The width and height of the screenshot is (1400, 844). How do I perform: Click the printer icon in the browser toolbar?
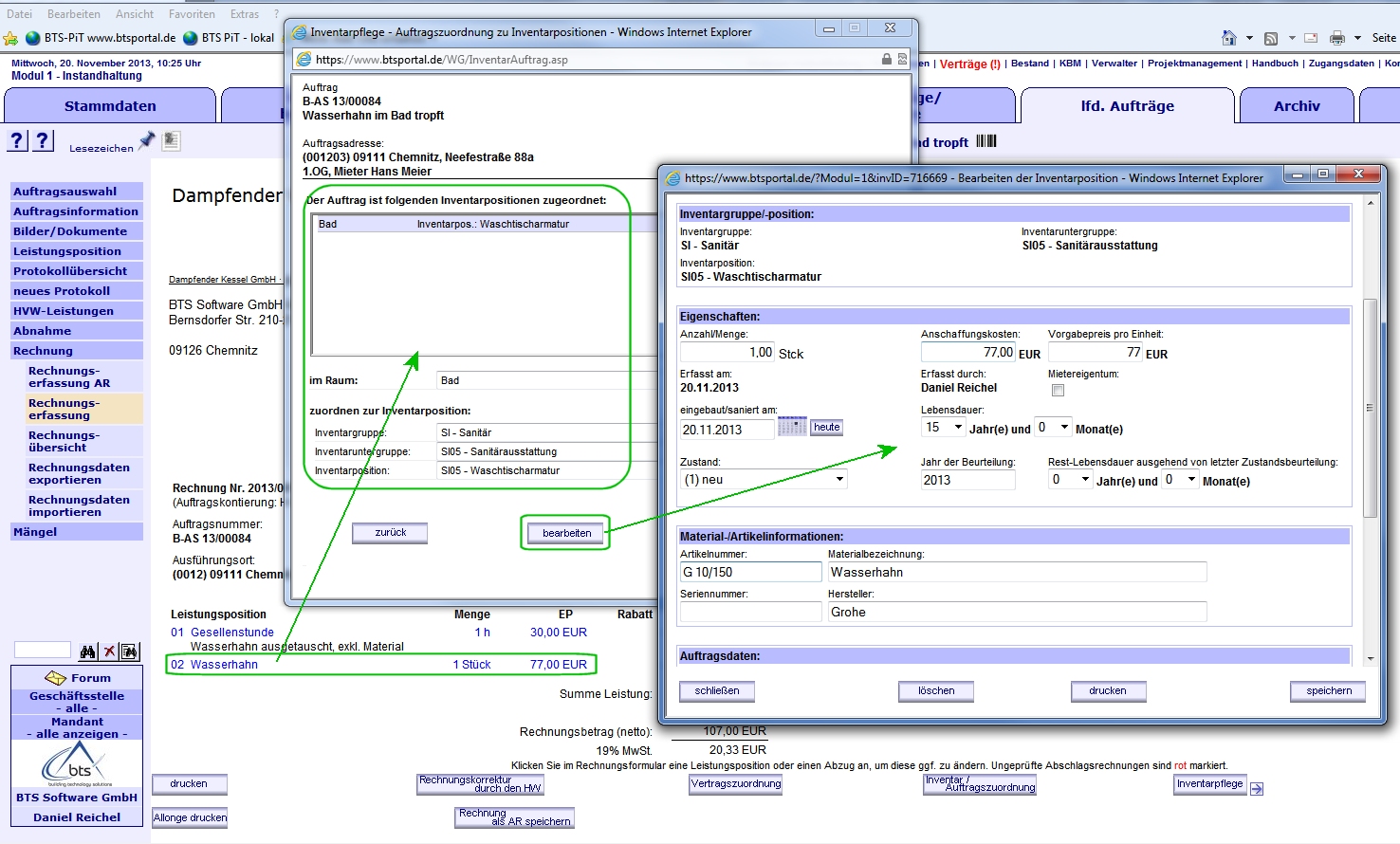point(1337,39)
